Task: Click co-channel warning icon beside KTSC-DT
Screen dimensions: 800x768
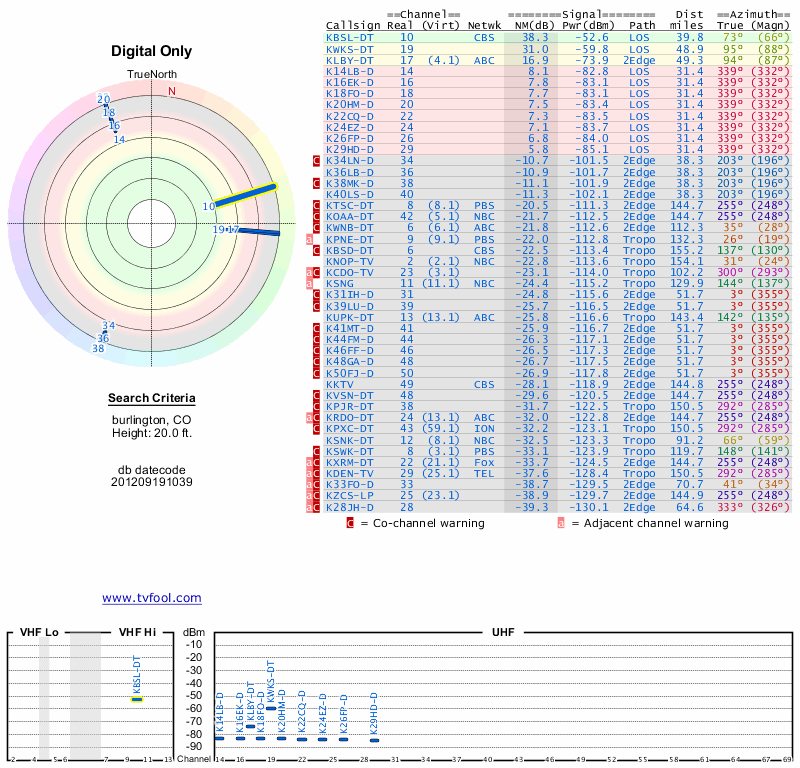Action: (x=317, y=205)
